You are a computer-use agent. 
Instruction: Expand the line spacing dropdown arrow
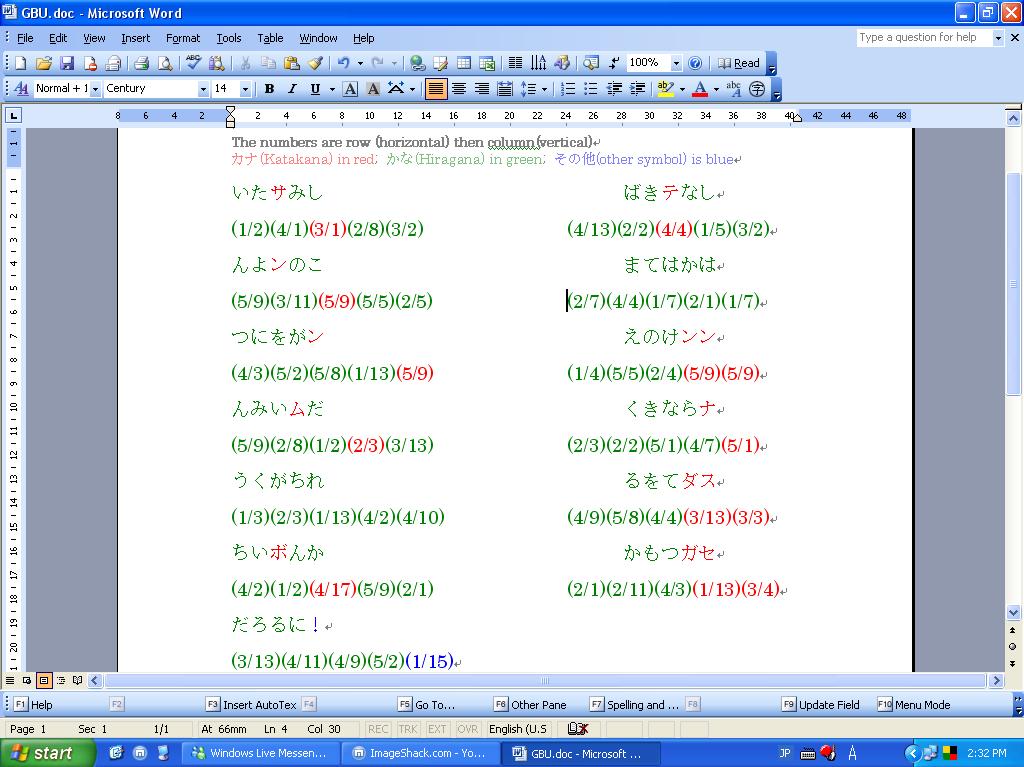pyautogui.click(x=544, y=89)
